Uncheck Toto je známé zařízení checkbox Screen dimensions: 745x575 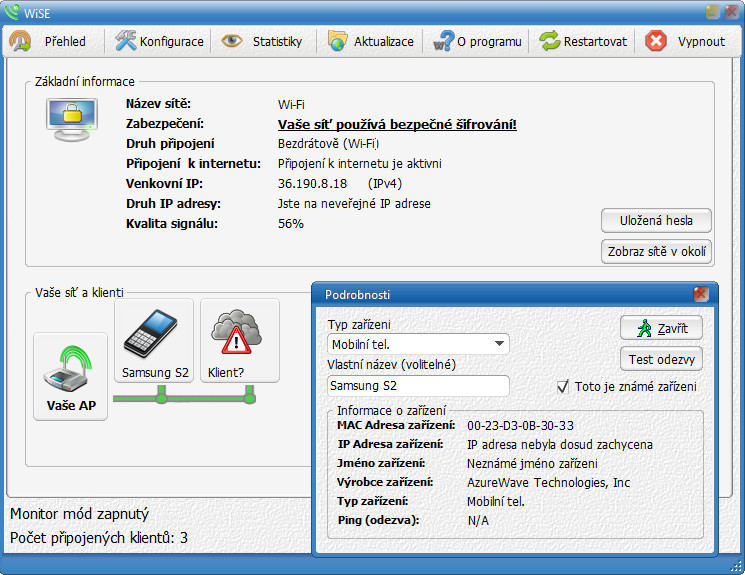(563, 387)
